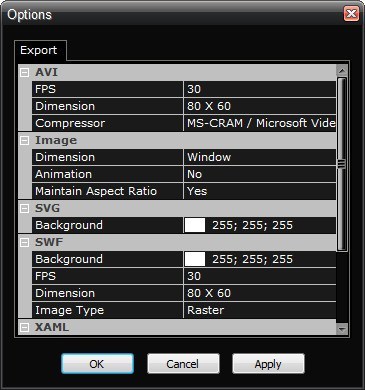Viewport: 365px width, 390px height.
Task: Edit the AVI Dimension value 80 X 60
Action: [x=260, y=106]
